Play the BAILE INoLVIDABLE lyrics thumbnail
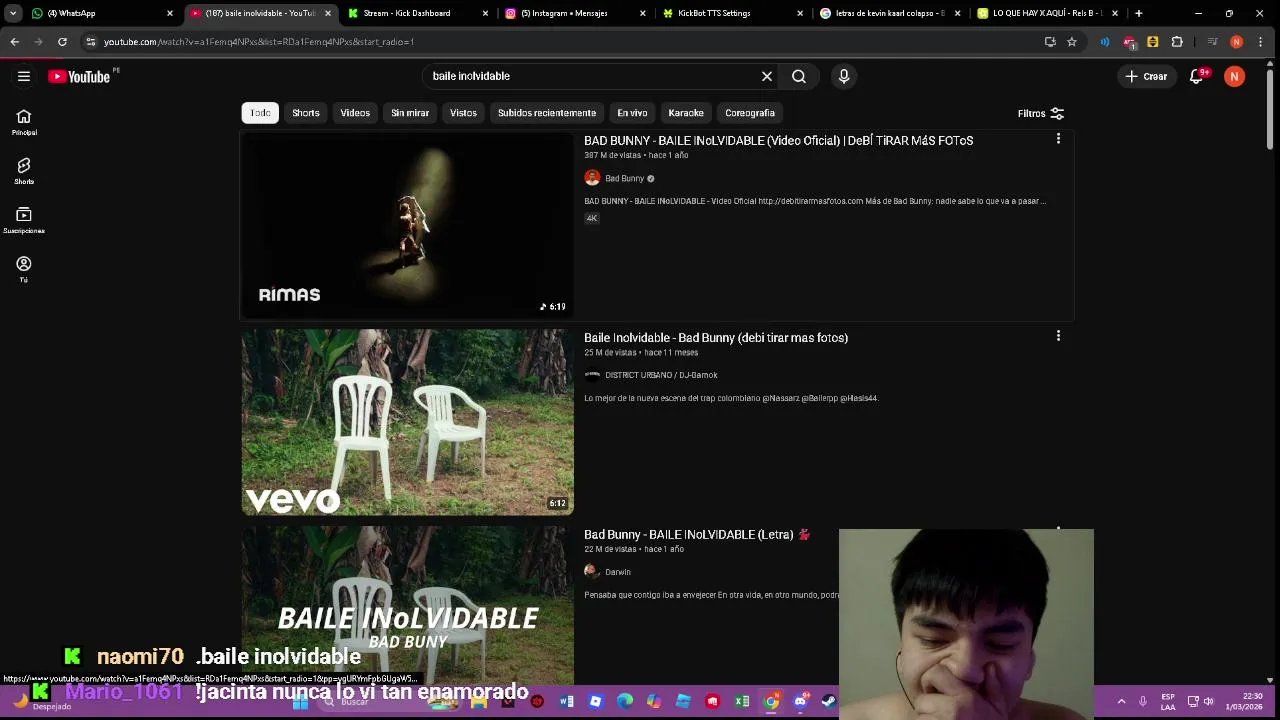 (407, 605)
